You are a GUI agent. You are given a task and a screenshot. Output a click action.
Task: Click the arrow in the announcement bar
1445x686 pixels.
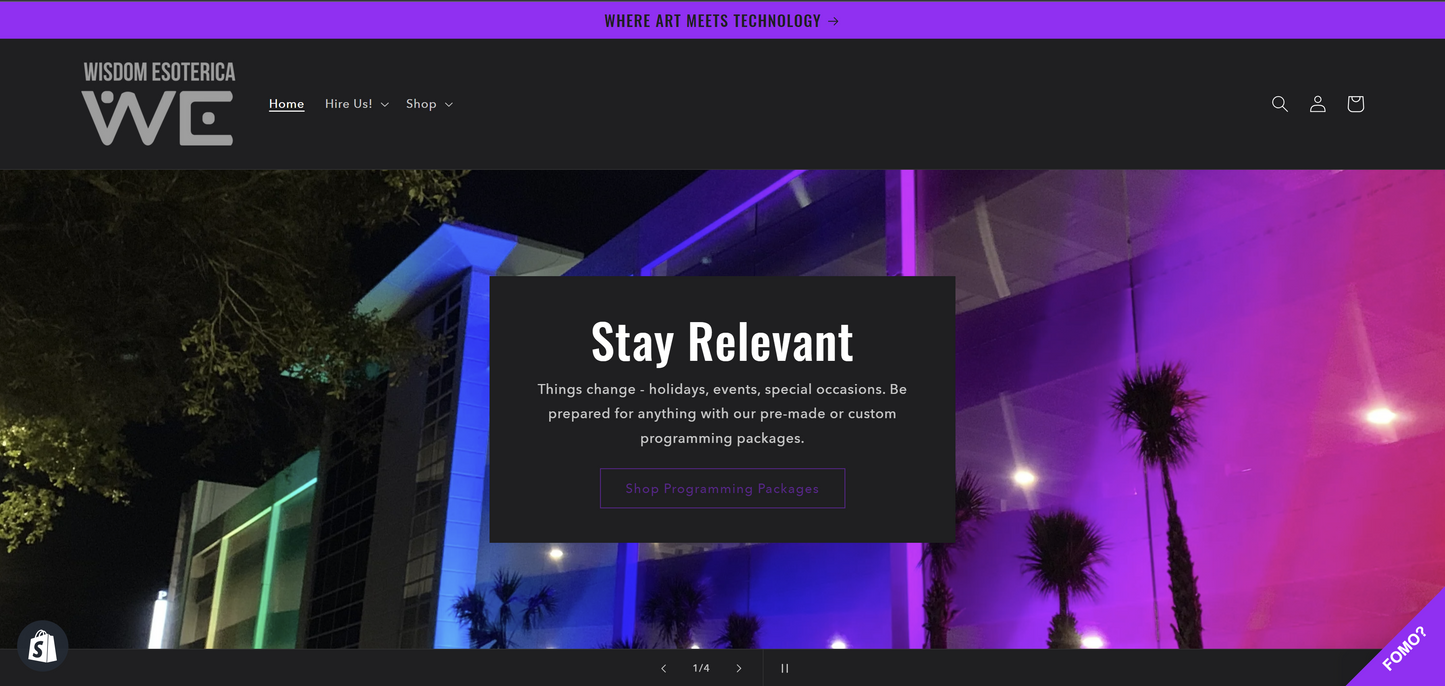(x=834, y=21)
